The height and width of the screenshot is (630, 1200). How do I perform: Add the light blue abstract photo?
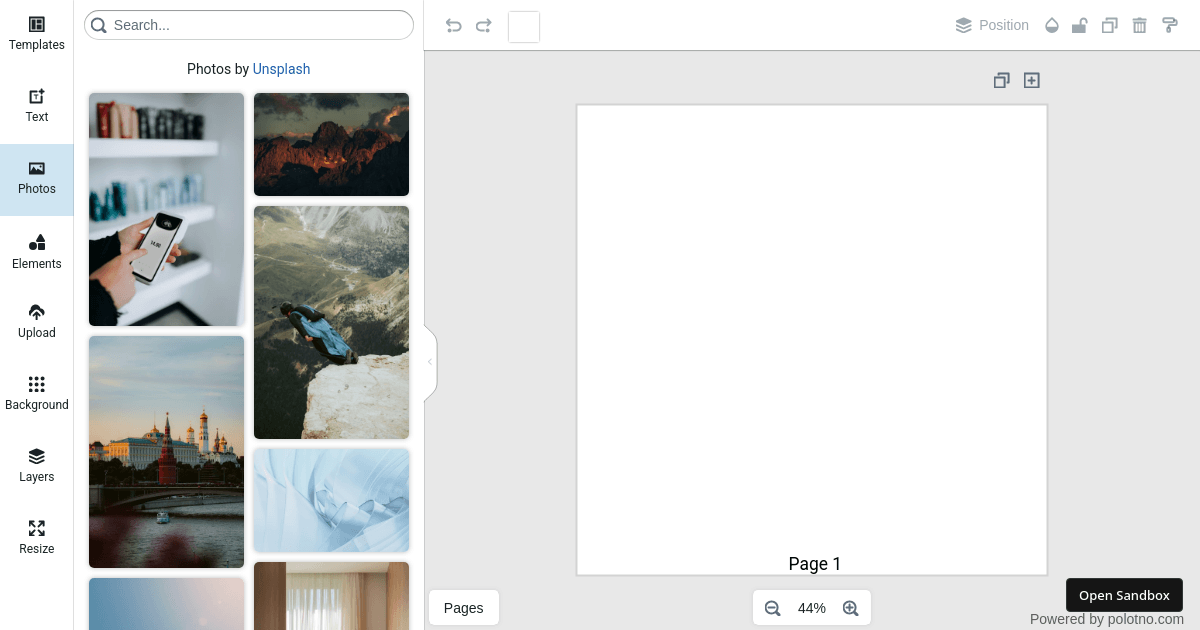[331, 500]
